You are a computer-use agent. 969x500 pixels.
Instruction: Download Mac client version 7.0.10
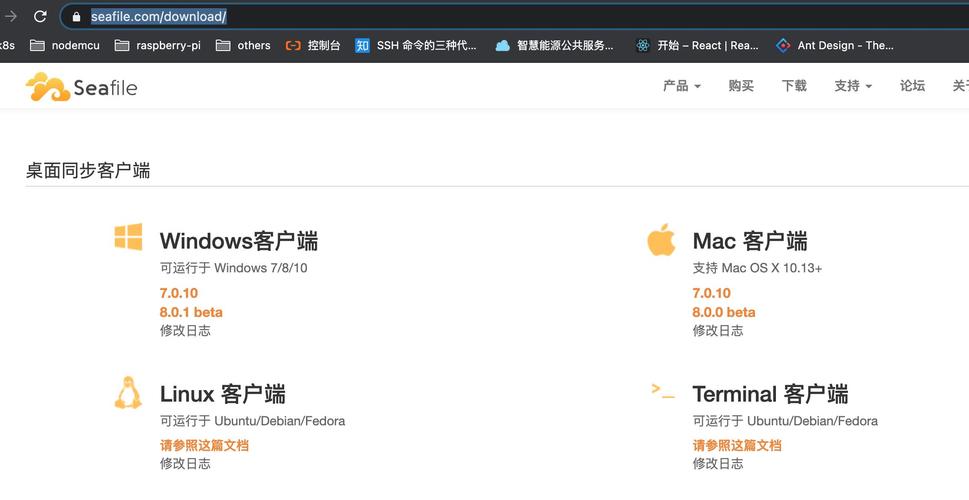[711, 293]
